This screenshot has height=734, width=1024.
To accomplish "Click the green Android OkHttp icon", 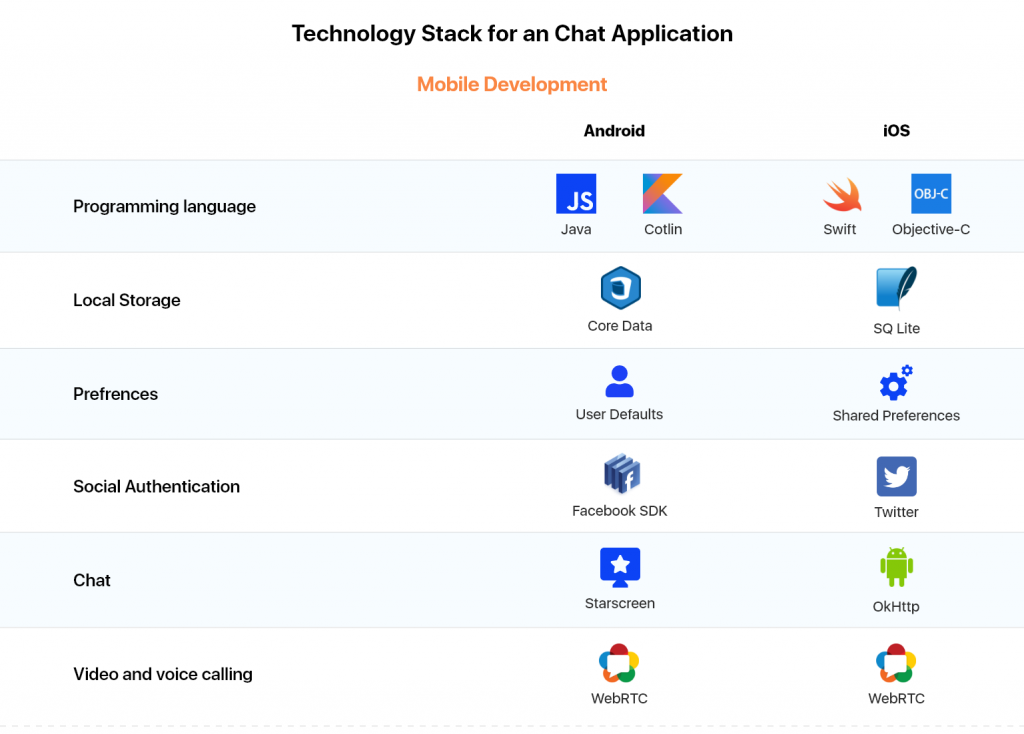I will tap(896, 567).
